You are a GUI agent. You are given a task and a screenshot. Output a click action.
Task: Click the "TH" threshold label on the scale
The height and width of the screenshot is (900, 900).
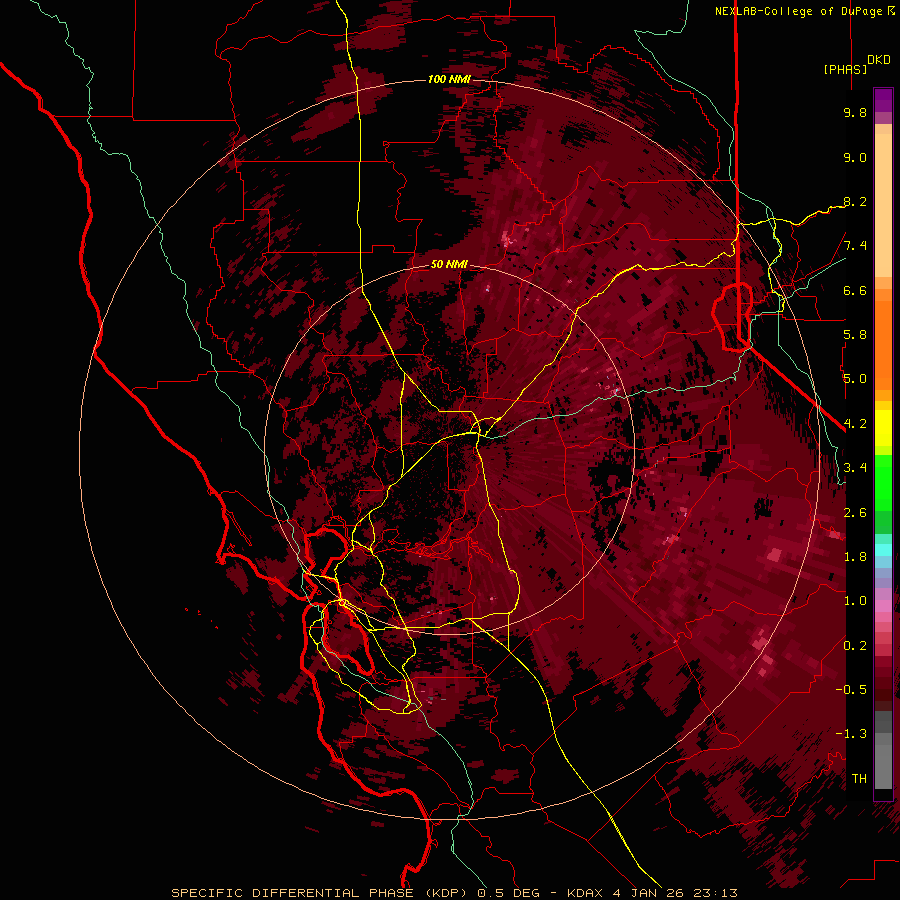coord(859,779)
